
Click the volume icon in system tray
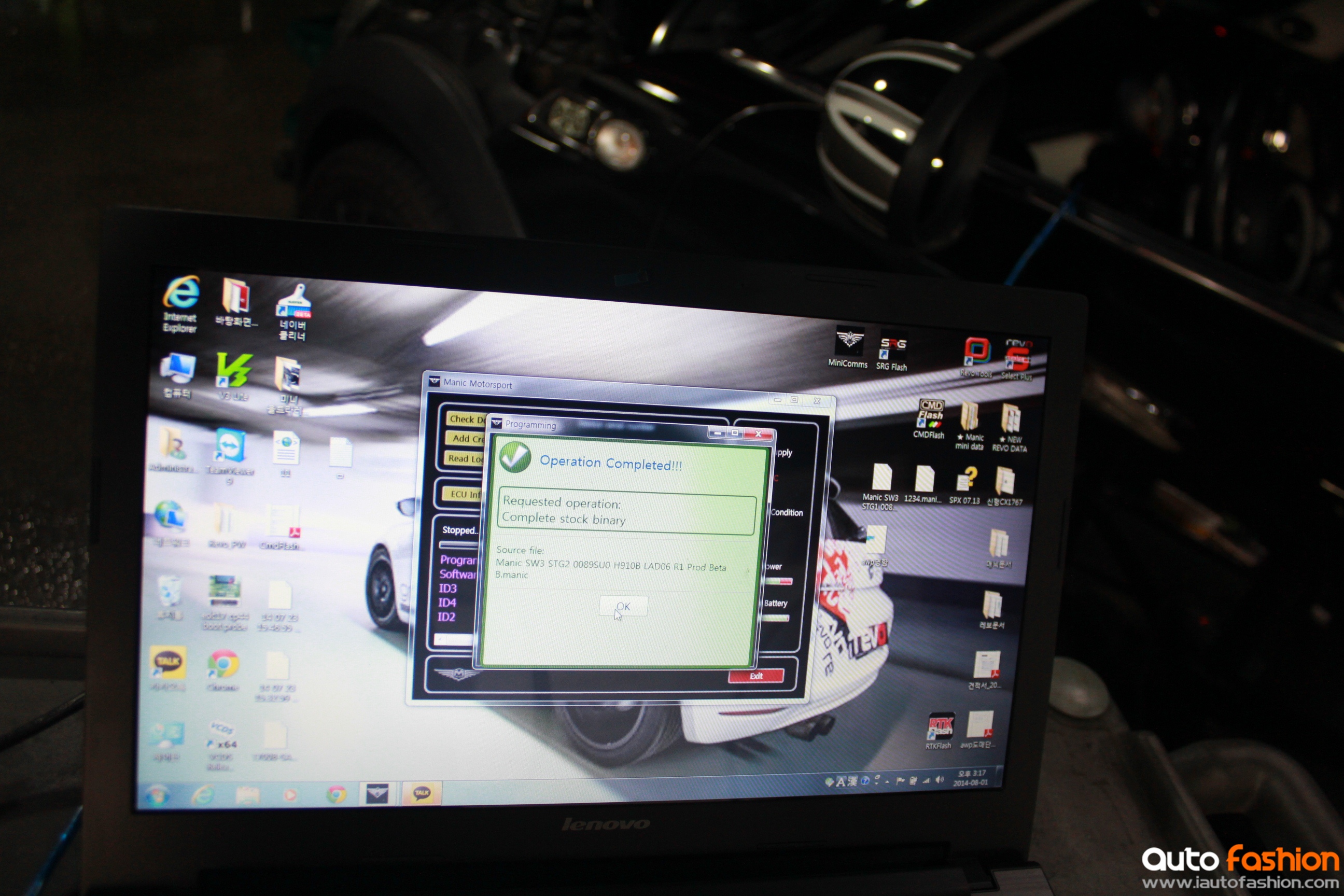(x=940, y=780)
